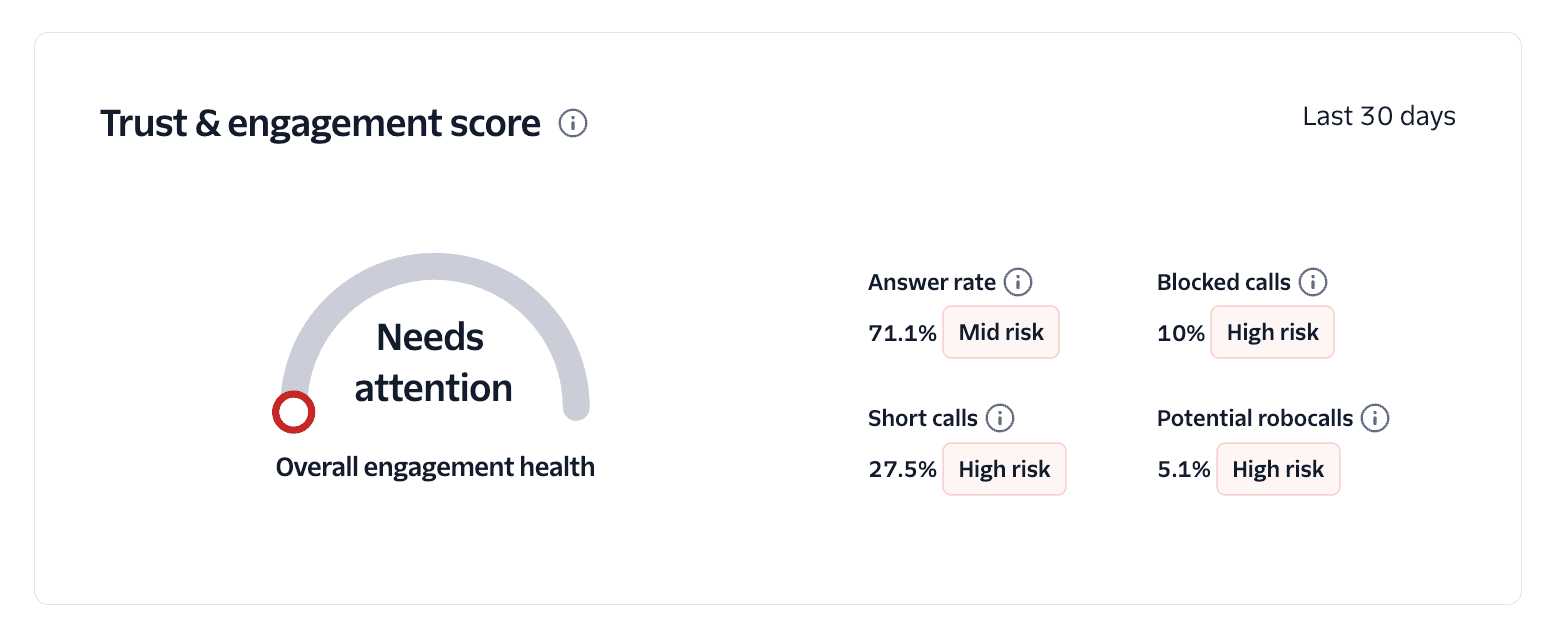
Task: Click the gauge progress indicator position
Action: point(293,411)
